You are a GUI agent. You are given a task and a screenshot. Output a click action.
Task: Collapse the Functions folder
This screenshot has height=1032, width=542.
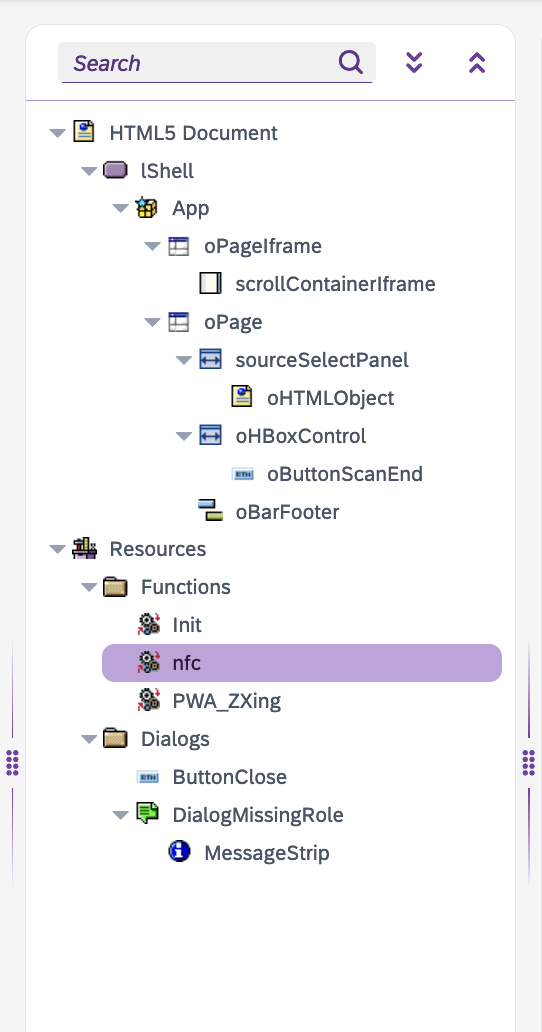click(89, 586)
